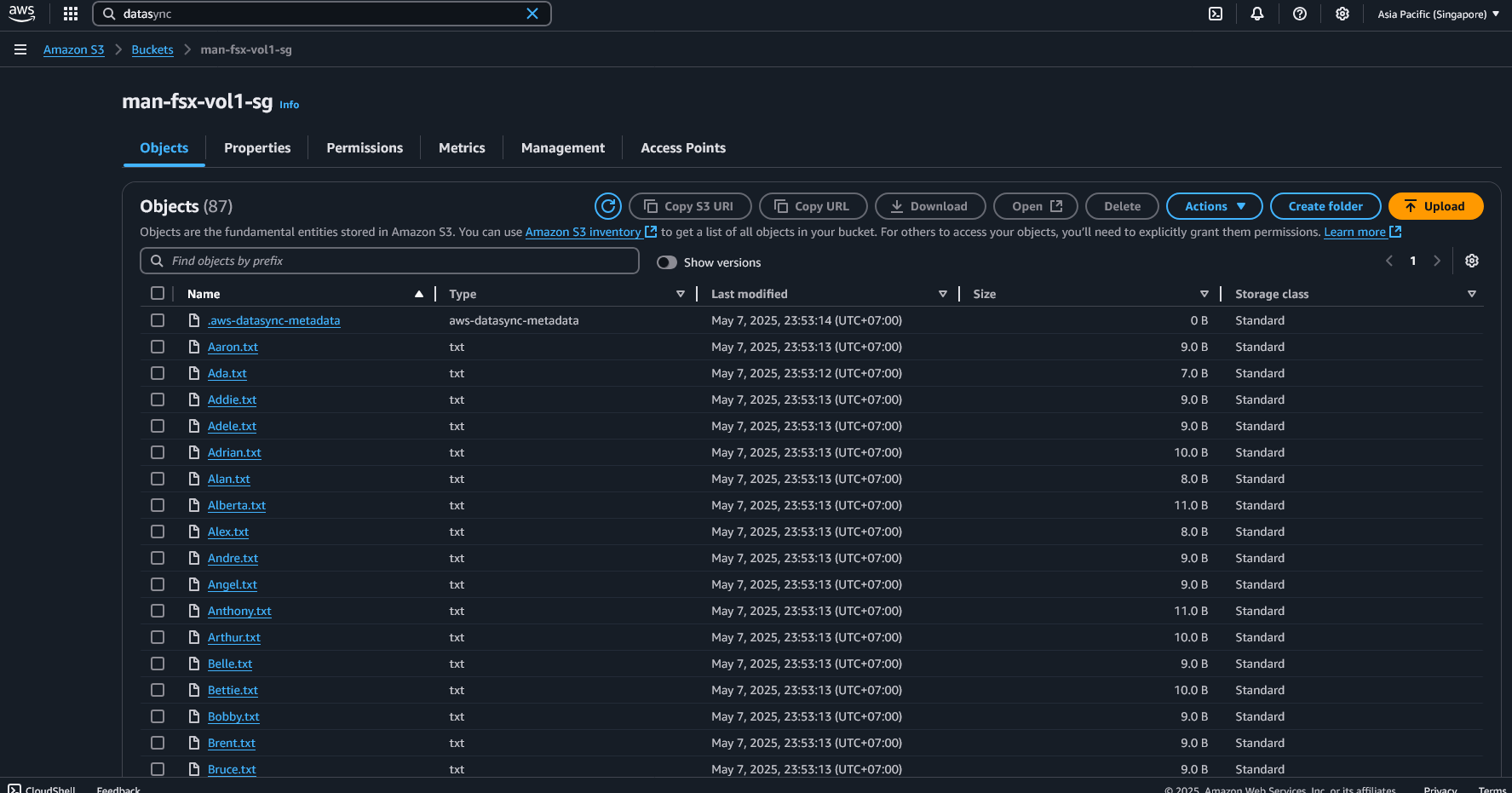The image size is (1512, 793).
Task: Open the Amazon S3 breadcrumb link
Action: pyautogui.click(x=73, y=49)
